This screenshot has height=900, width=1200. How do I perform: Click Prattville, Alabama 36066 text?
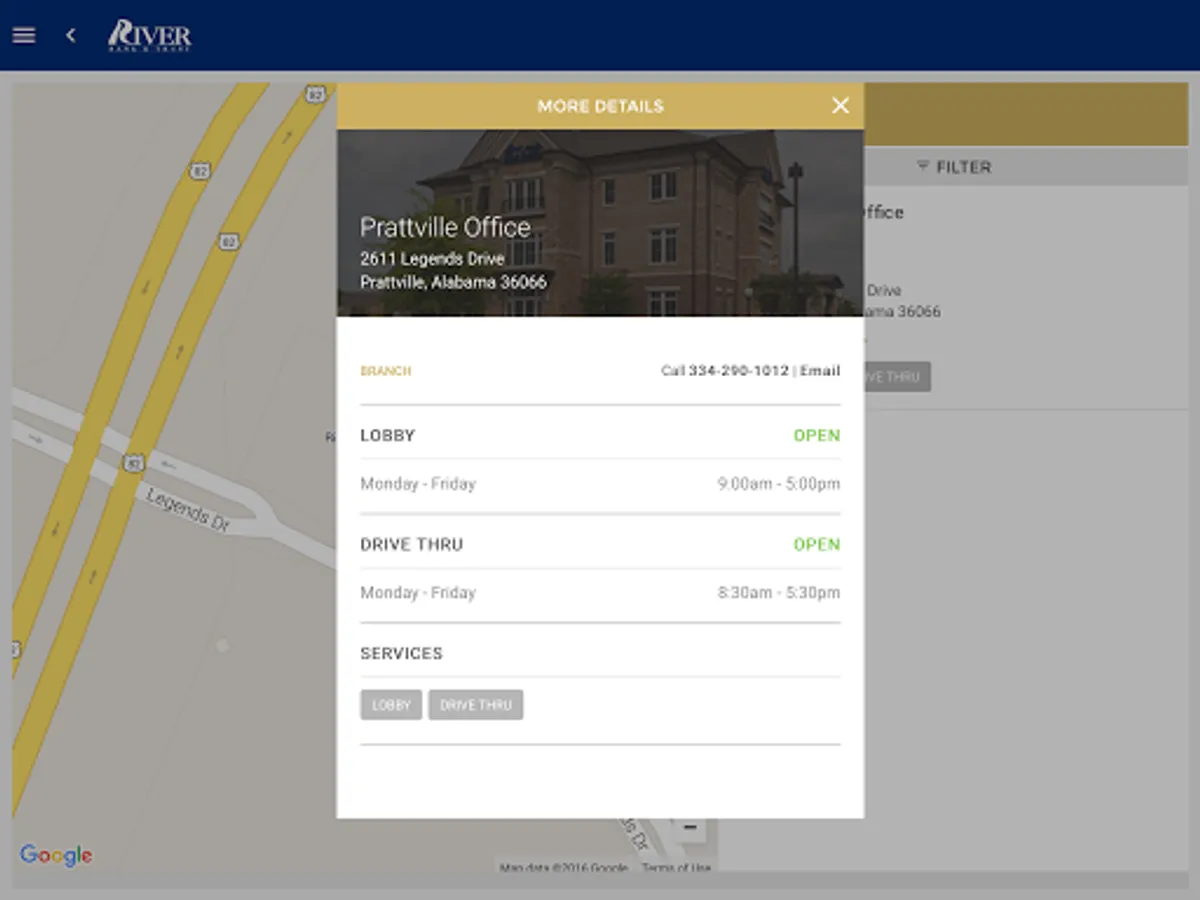click(x=453, y=283)
